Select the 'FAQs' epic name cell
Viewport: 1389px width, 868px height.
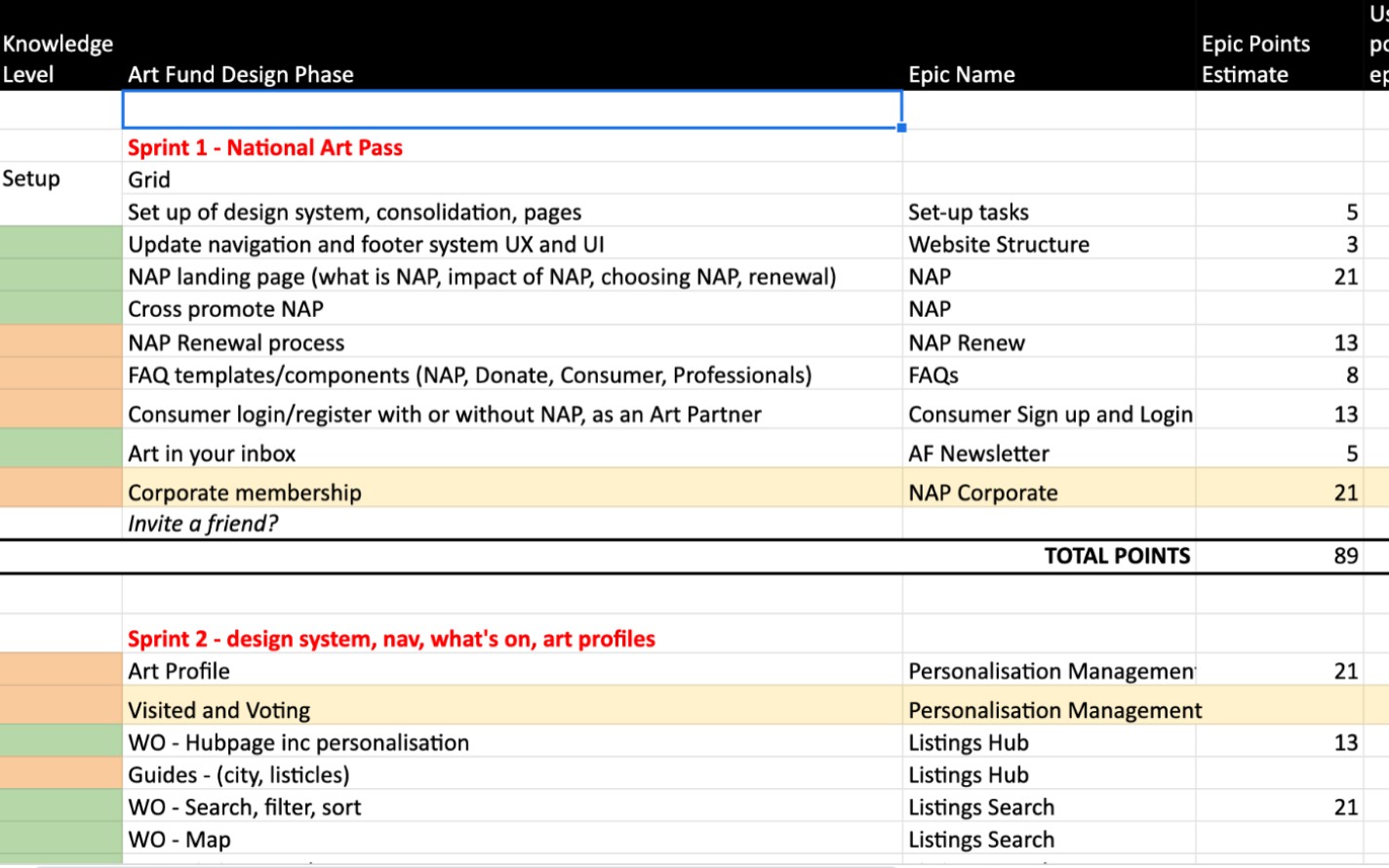coord(1049,375)
